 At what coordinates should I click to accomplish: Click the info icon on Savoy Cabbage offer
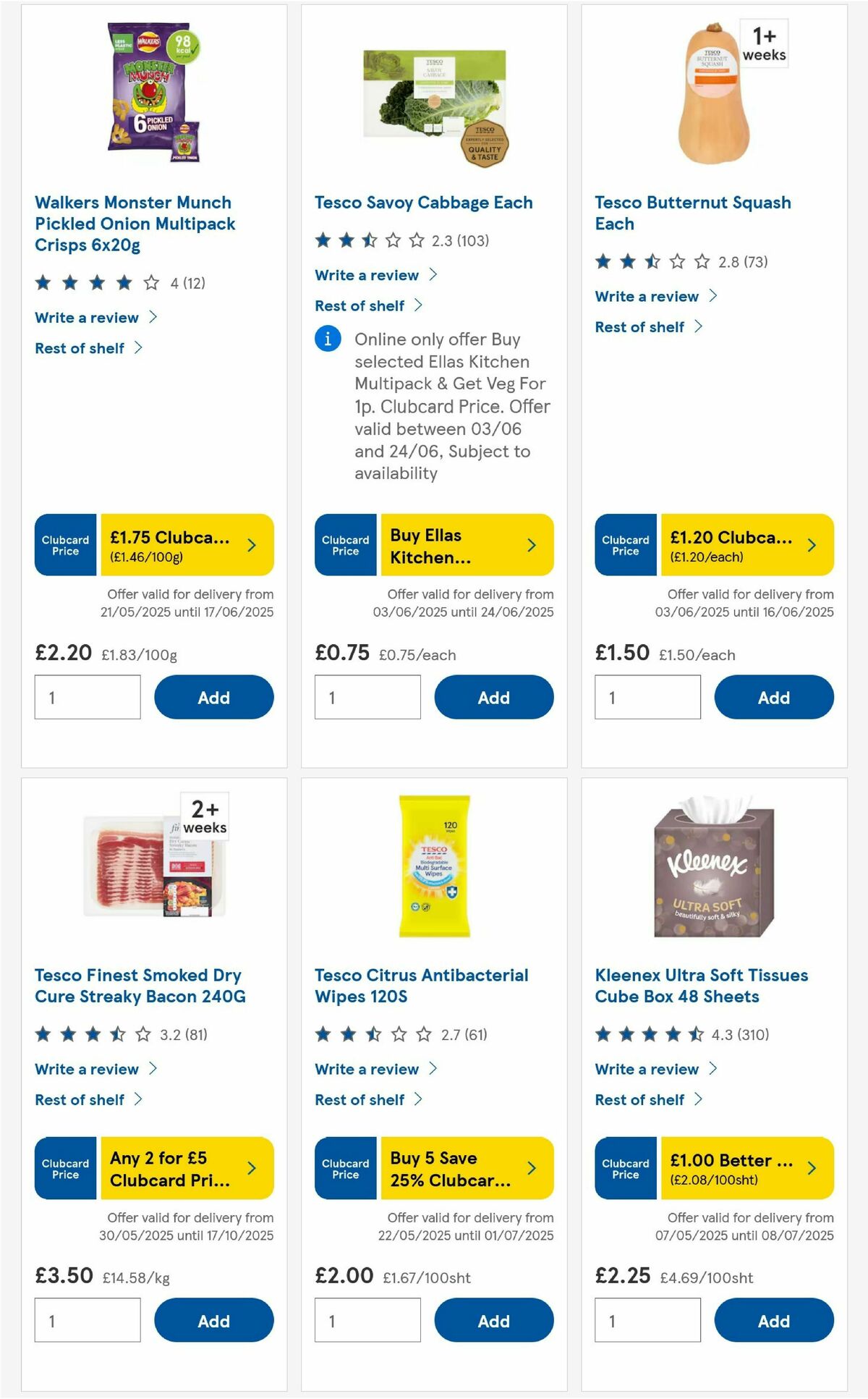pyautogui.click(x=329, y=339)
